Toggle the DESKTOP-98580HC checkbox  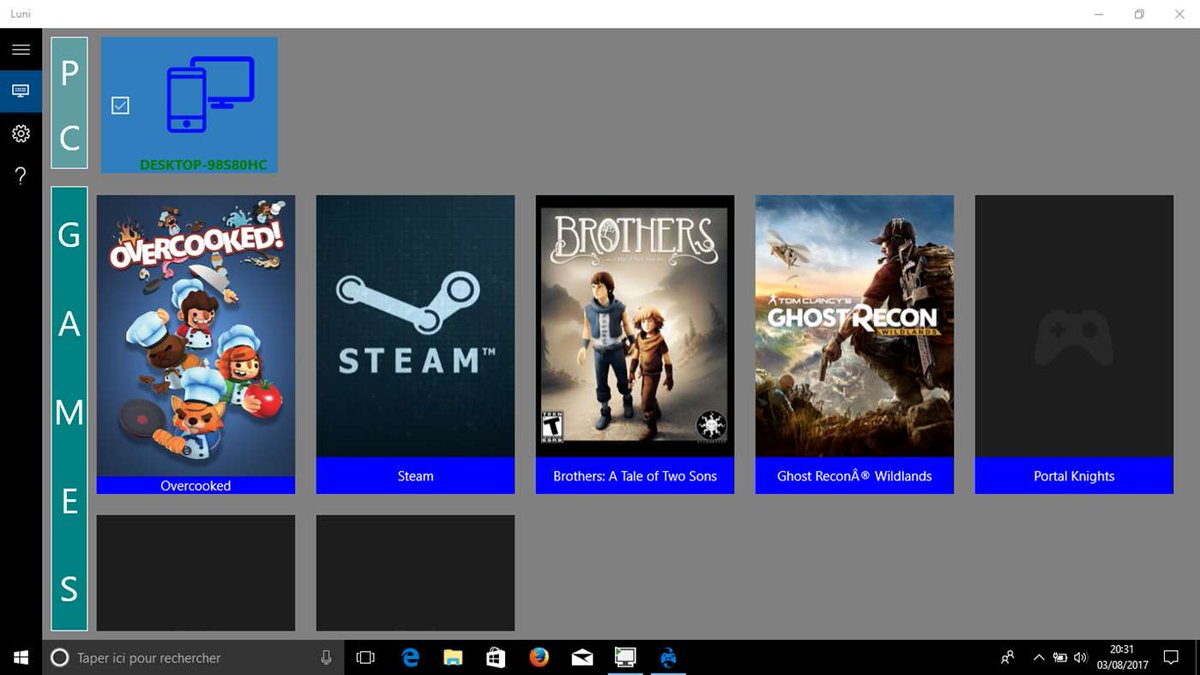click(x=120, y=105)
